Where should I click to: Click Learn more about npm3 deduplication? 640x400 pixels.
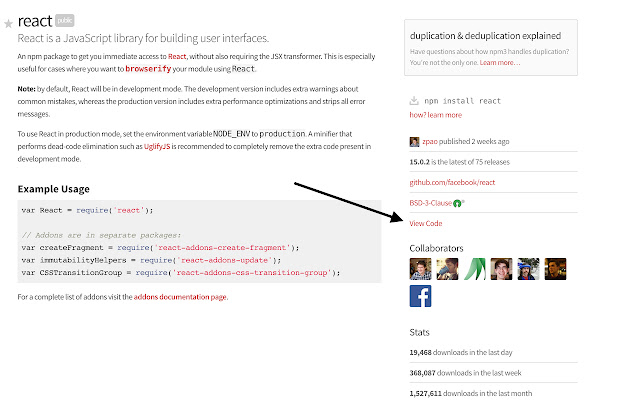click(x=500, y=62)
